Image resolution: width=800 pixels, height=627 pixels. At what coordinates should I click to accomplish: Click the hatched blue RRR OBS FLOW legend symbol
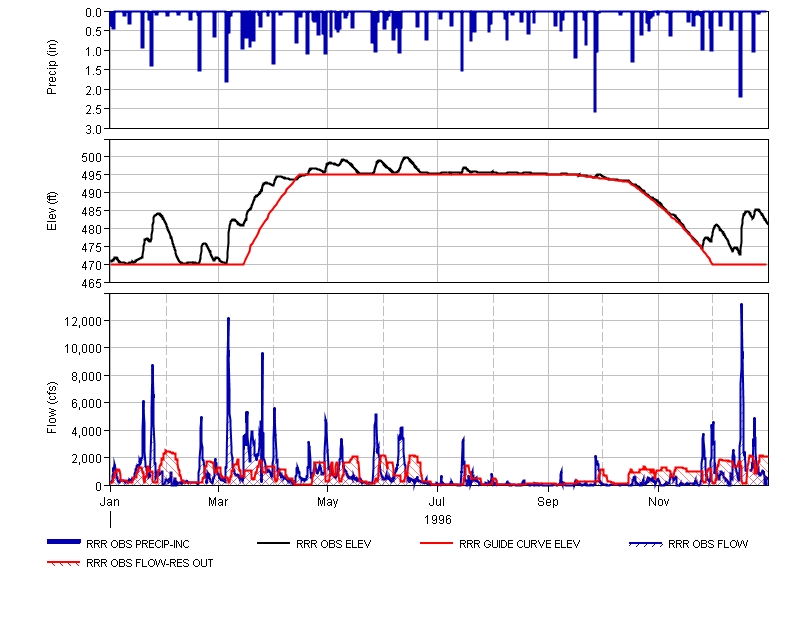point(646,544)
